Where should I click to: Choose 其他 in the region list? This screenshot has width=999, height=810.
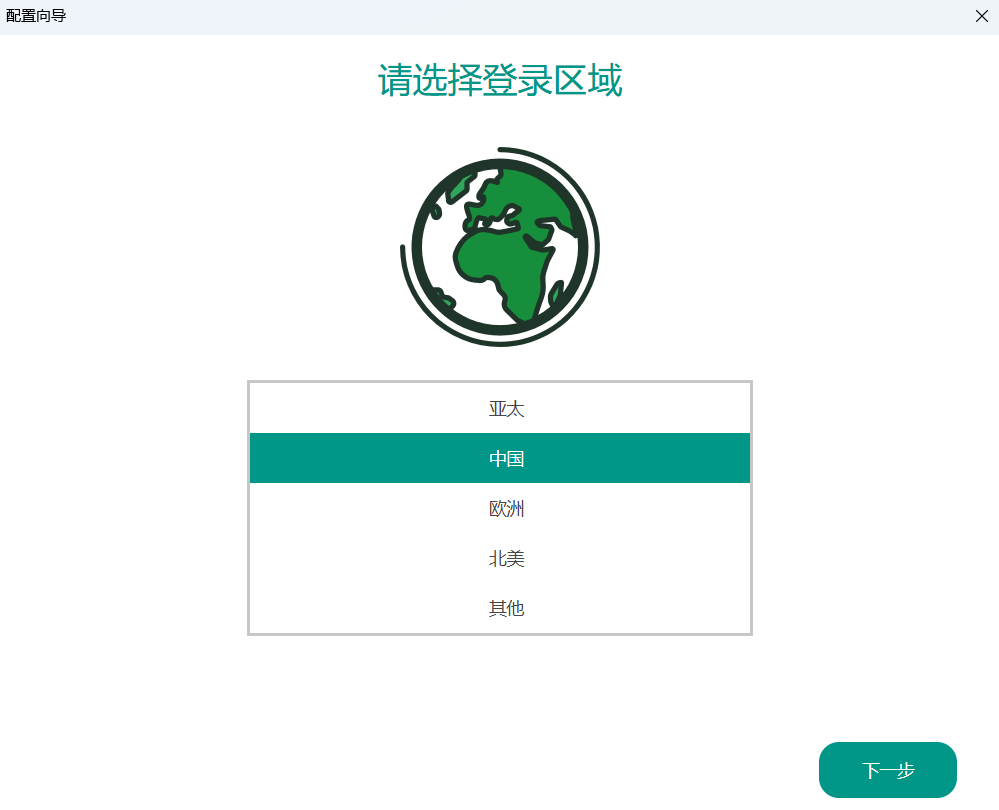[500, 609]
